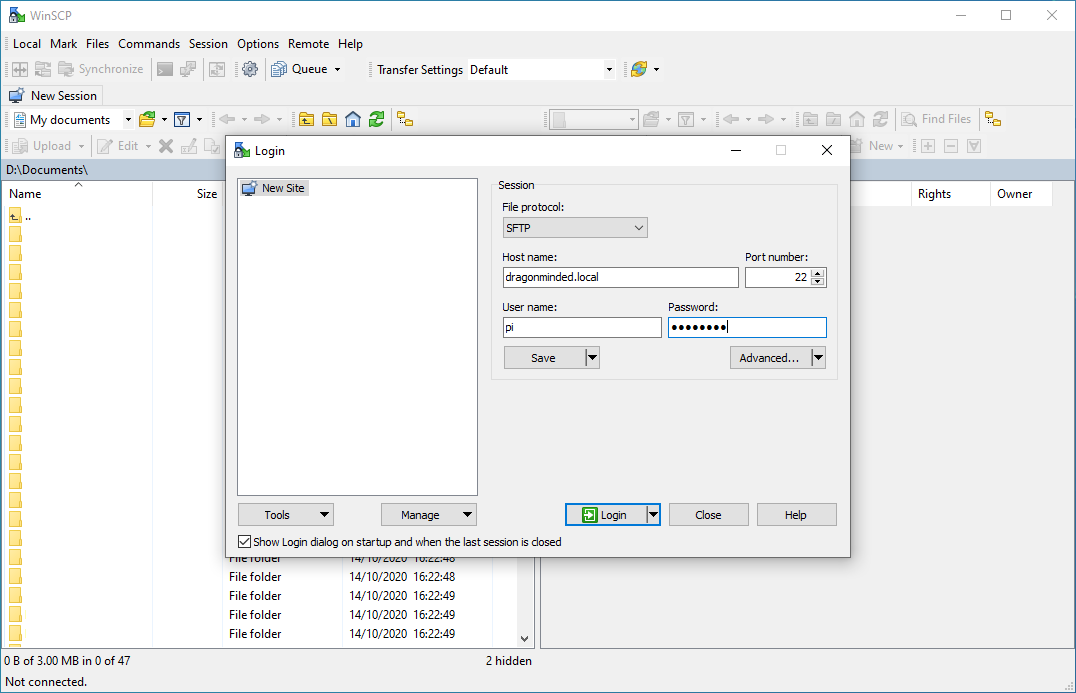Screen dimensions: 1076x693
Task: Click the Upload toolbar icon
Action: (42, 146)
